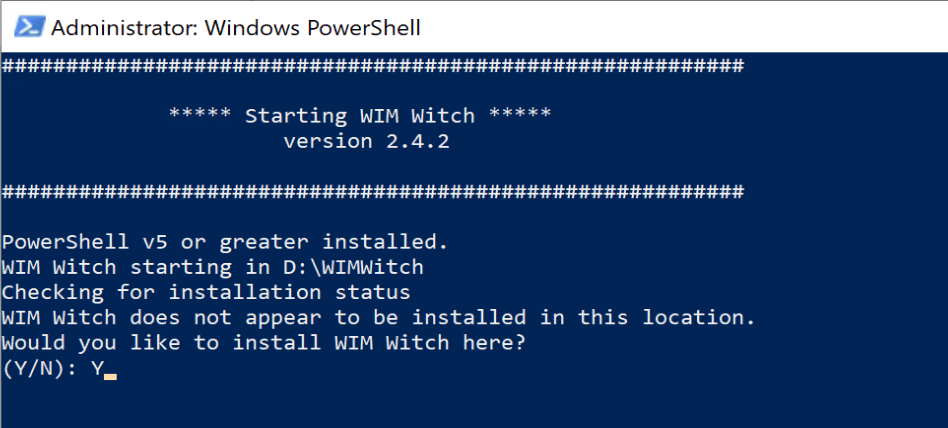Click the D:\WIMWitch path text
The width and height of the screenshot is (948, 428).
coord(366,268)
